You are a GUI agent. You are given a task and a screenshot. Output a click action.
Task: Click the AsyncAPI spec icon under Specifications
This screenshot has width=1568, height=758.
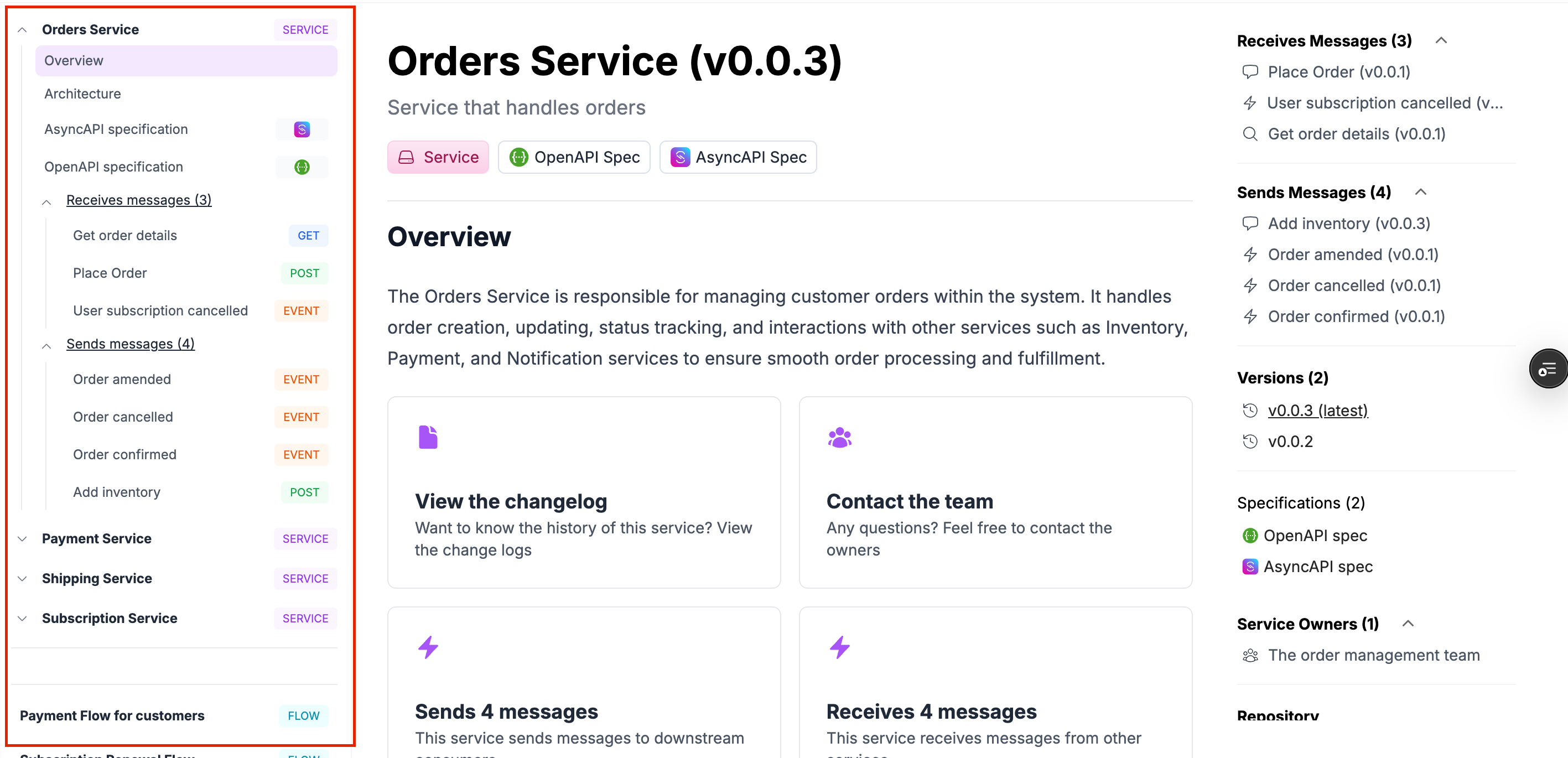point(1250,566)
